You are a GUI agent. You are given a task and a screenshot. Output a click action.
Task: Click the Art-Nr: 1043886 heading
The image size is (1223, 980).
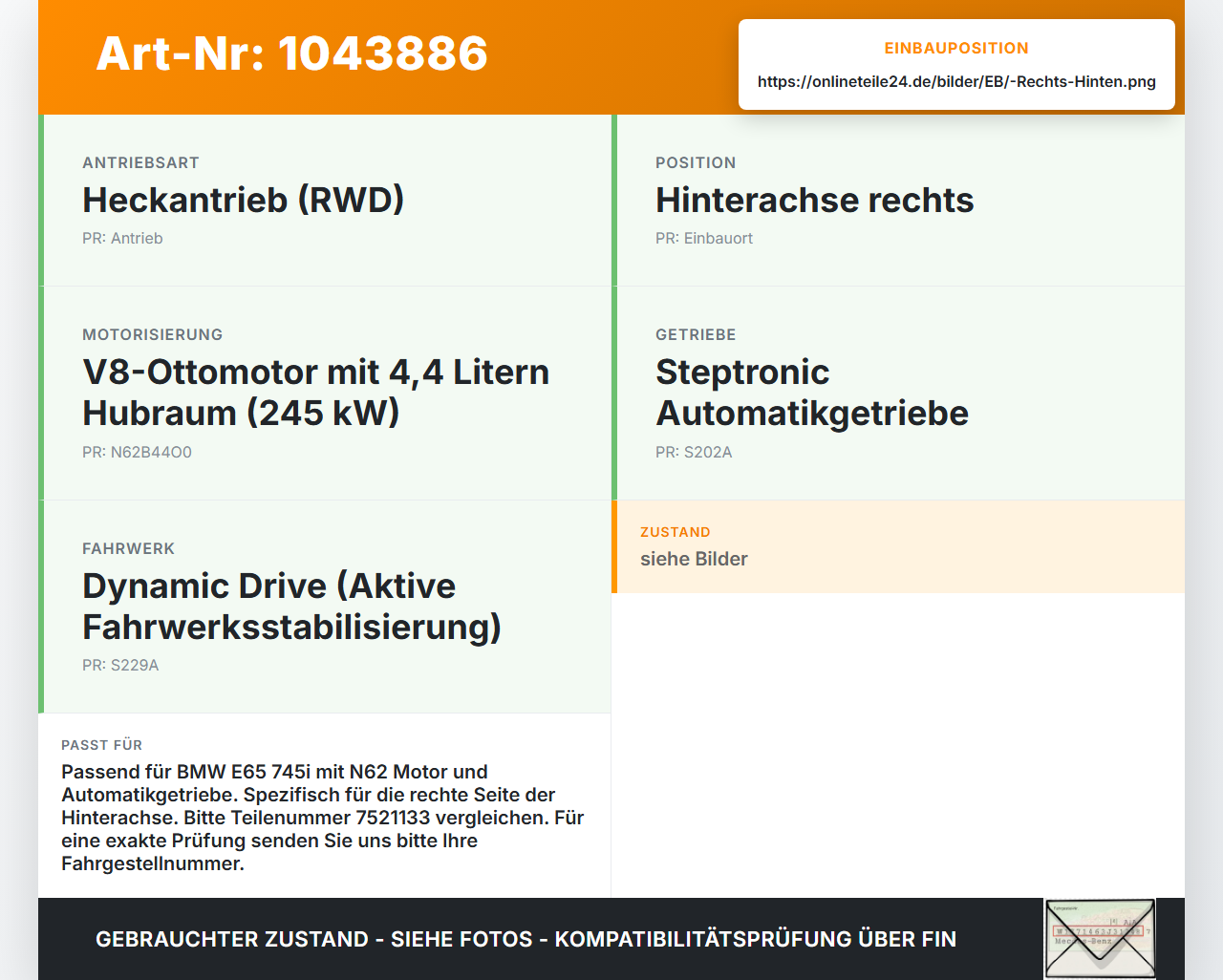coord(292,53)
